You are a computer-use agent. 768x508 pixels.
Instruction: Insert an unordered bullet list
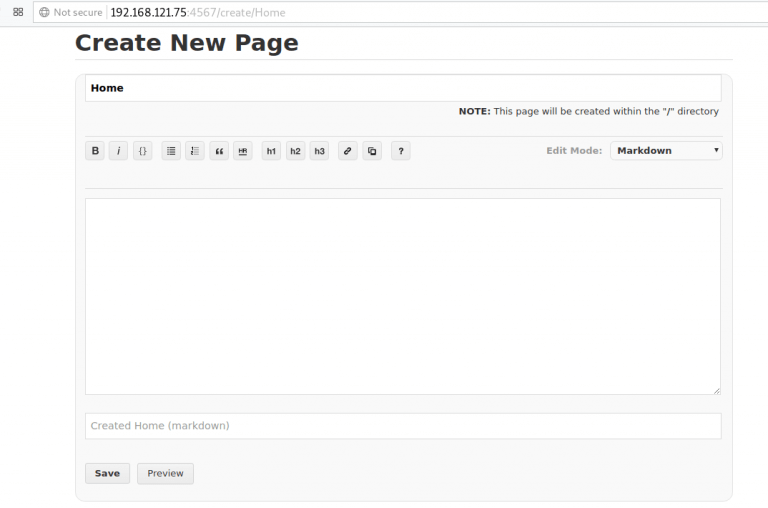tap(171, 151)
